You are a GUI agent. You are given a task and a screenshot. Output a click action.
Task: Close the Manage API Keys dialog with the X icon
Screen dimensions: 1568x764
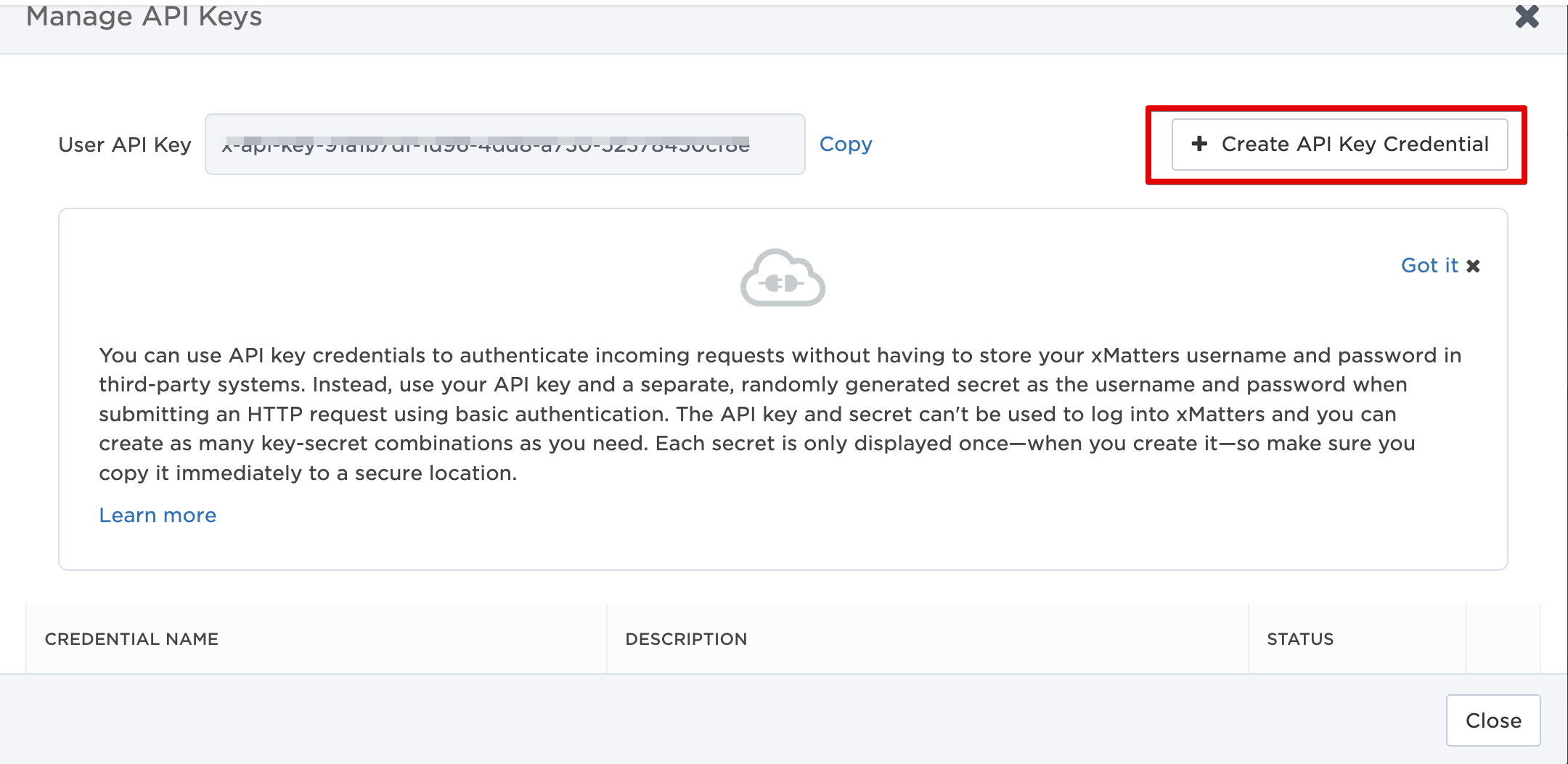pos(1527,16)
